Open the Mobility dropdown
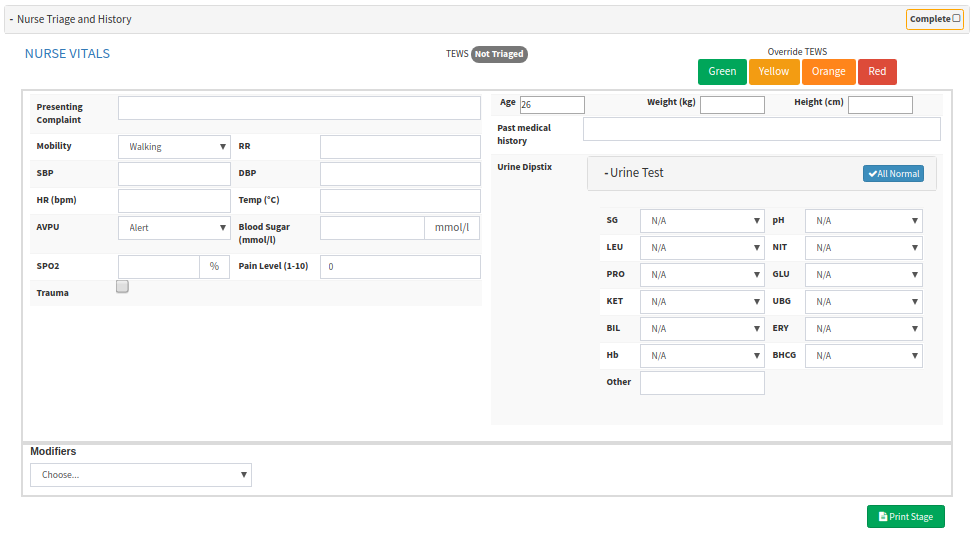The width and height of the screenshot is (975, 535). pos(174,147)
